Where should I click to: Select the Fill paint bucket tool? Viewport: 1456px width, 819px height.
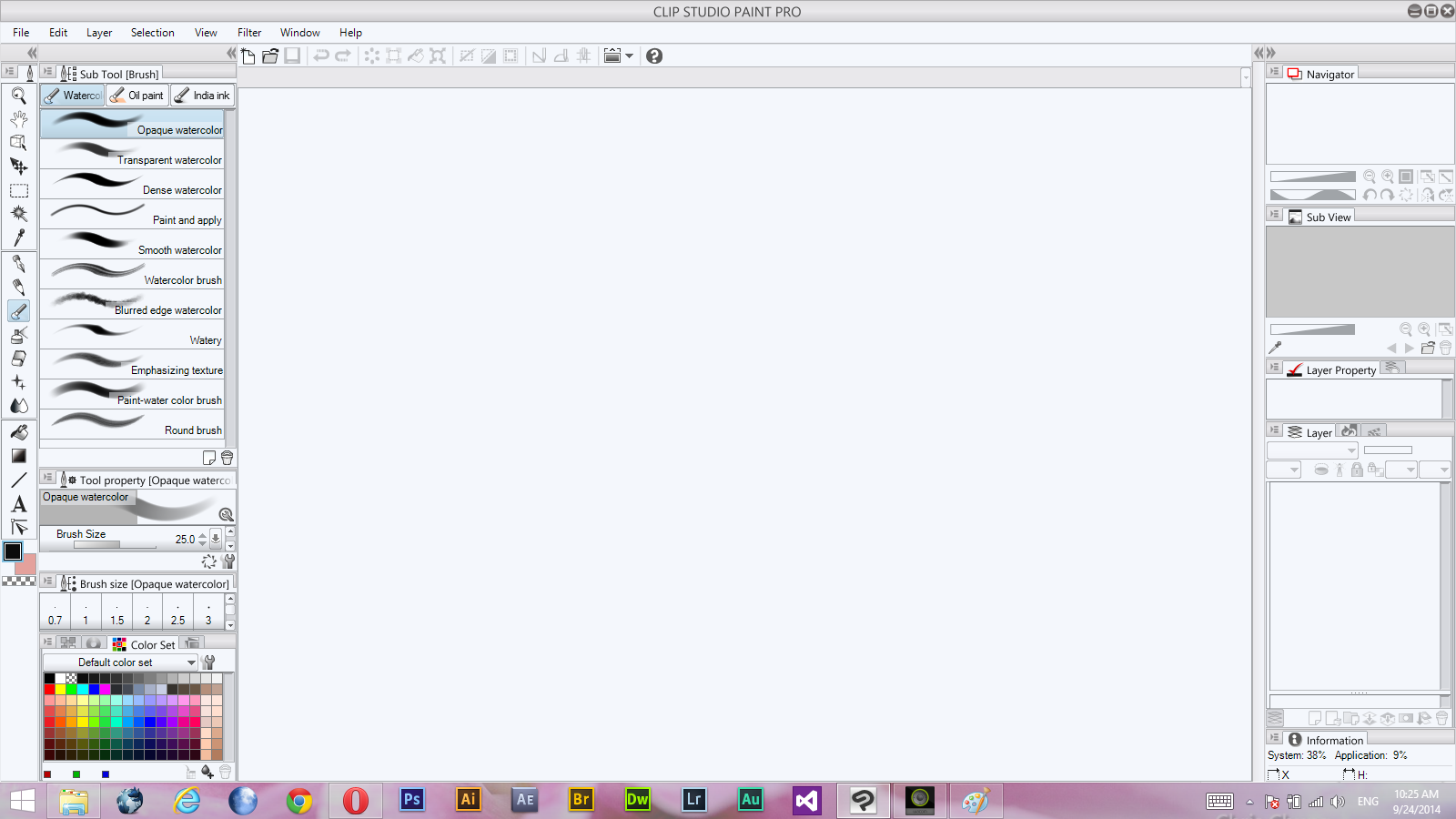click(18, 432)
